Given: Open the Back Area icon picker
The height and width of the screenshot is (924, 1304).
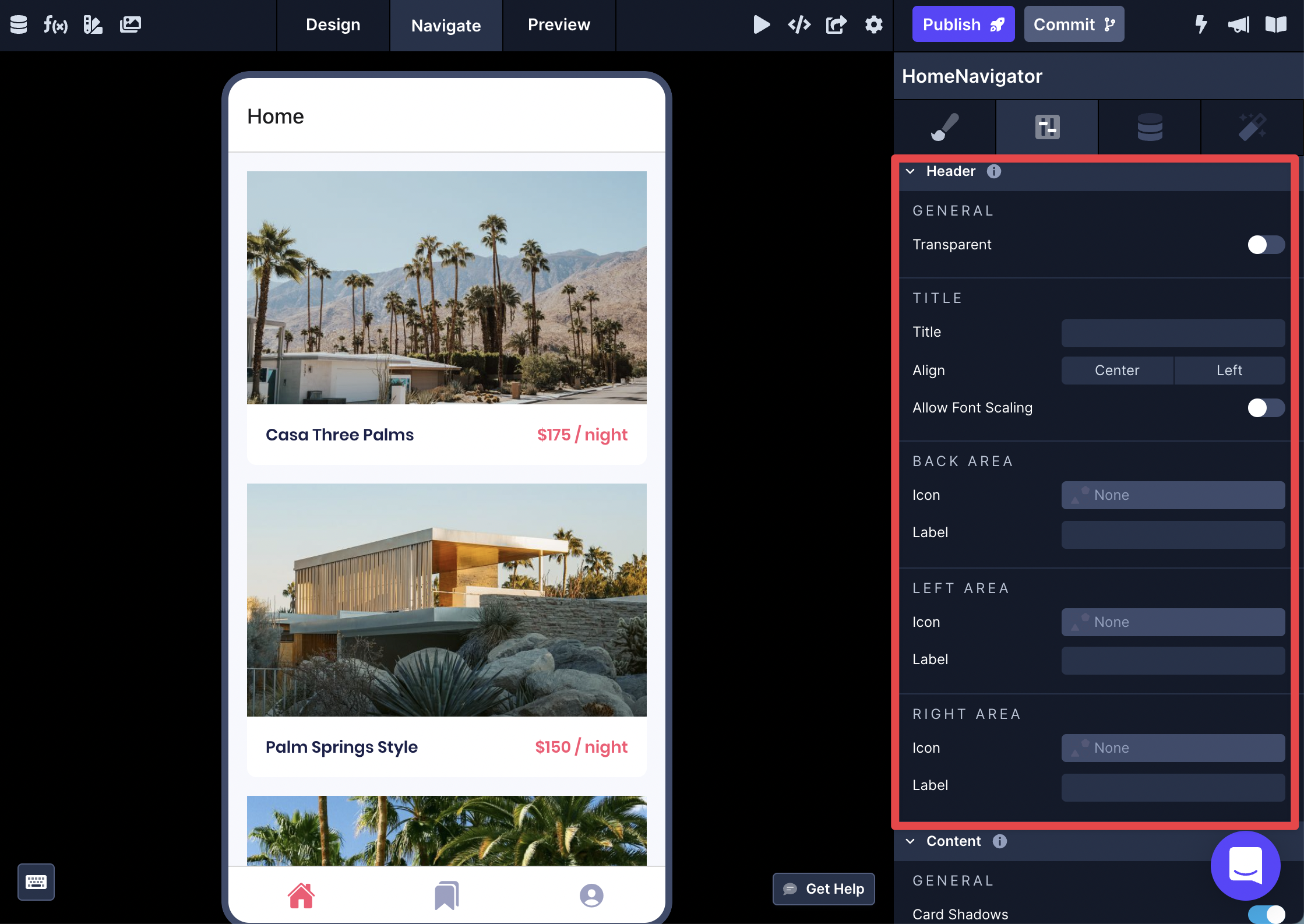Looking at the screenshot, I should pos(1173,495).
